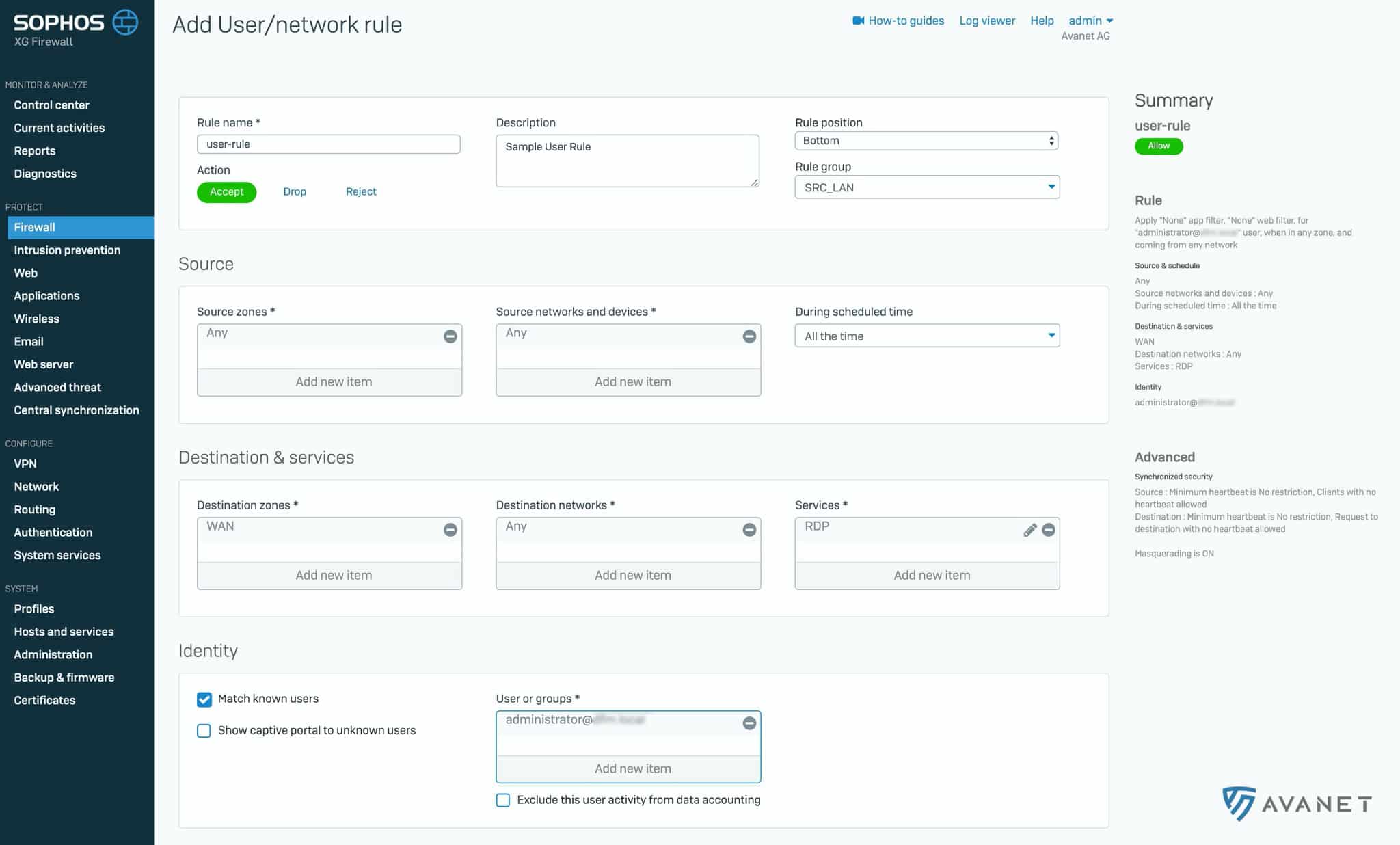Navigate to Advanced threat

57,388
